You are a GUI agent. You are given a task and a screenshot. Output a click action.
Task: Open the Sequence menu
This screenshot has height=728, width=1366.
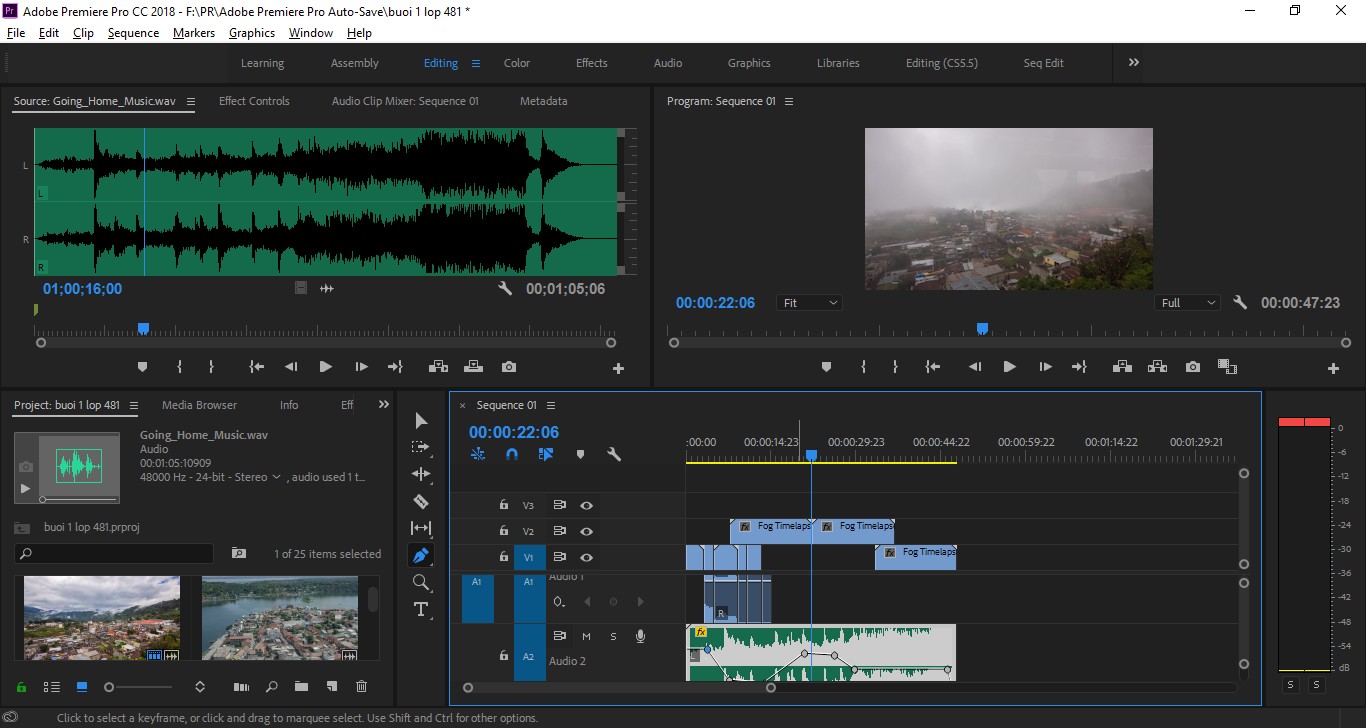click(133, 32)
